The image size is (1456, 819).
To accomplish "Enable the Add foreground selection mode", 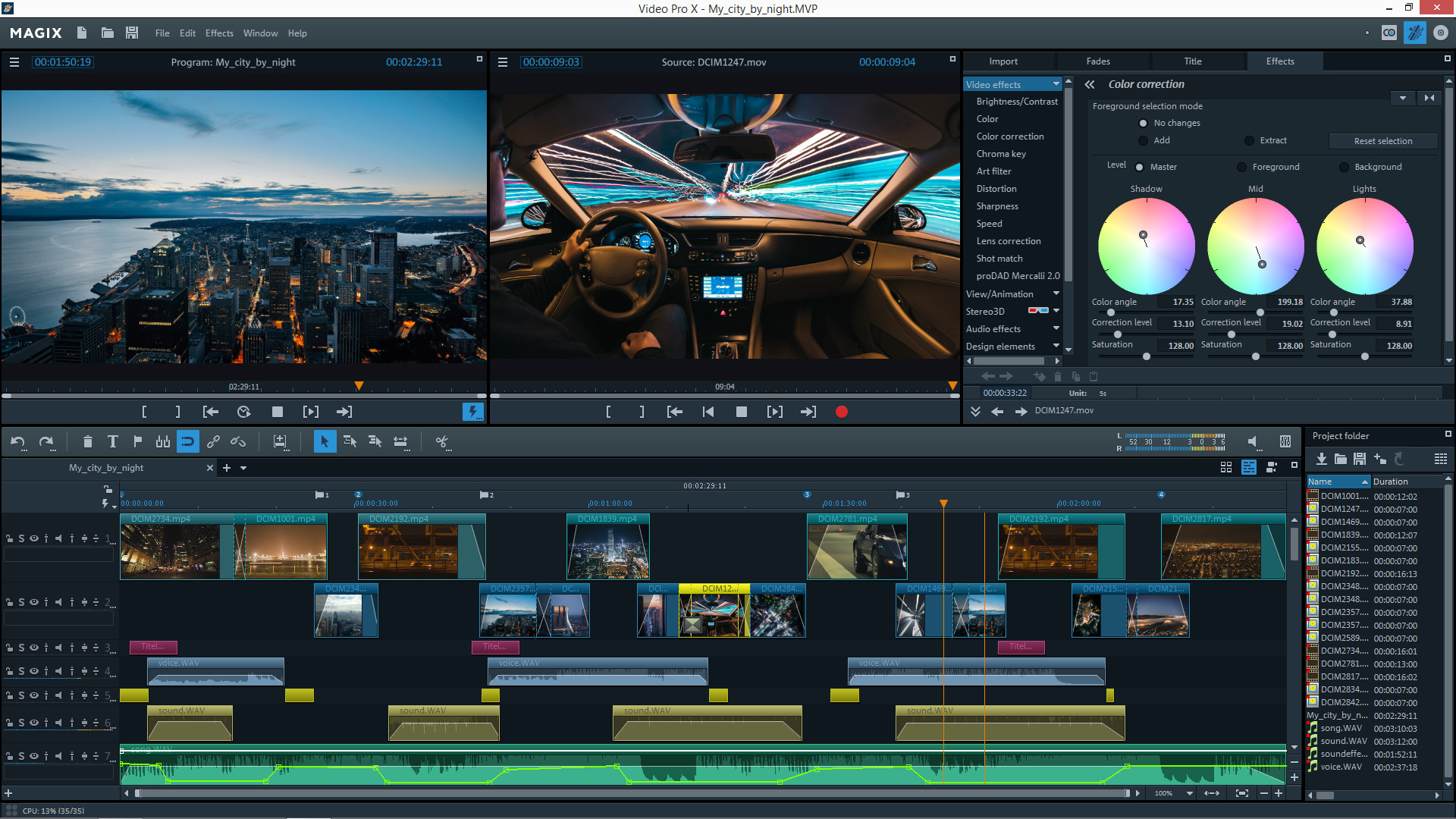I will pos(1143,140).
